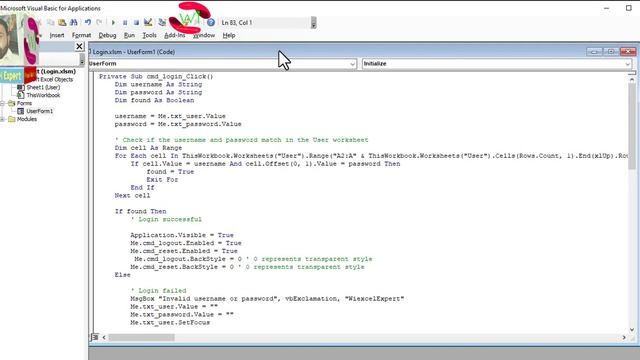Click the 'Dim found As Boolean' line

(154, 100)
